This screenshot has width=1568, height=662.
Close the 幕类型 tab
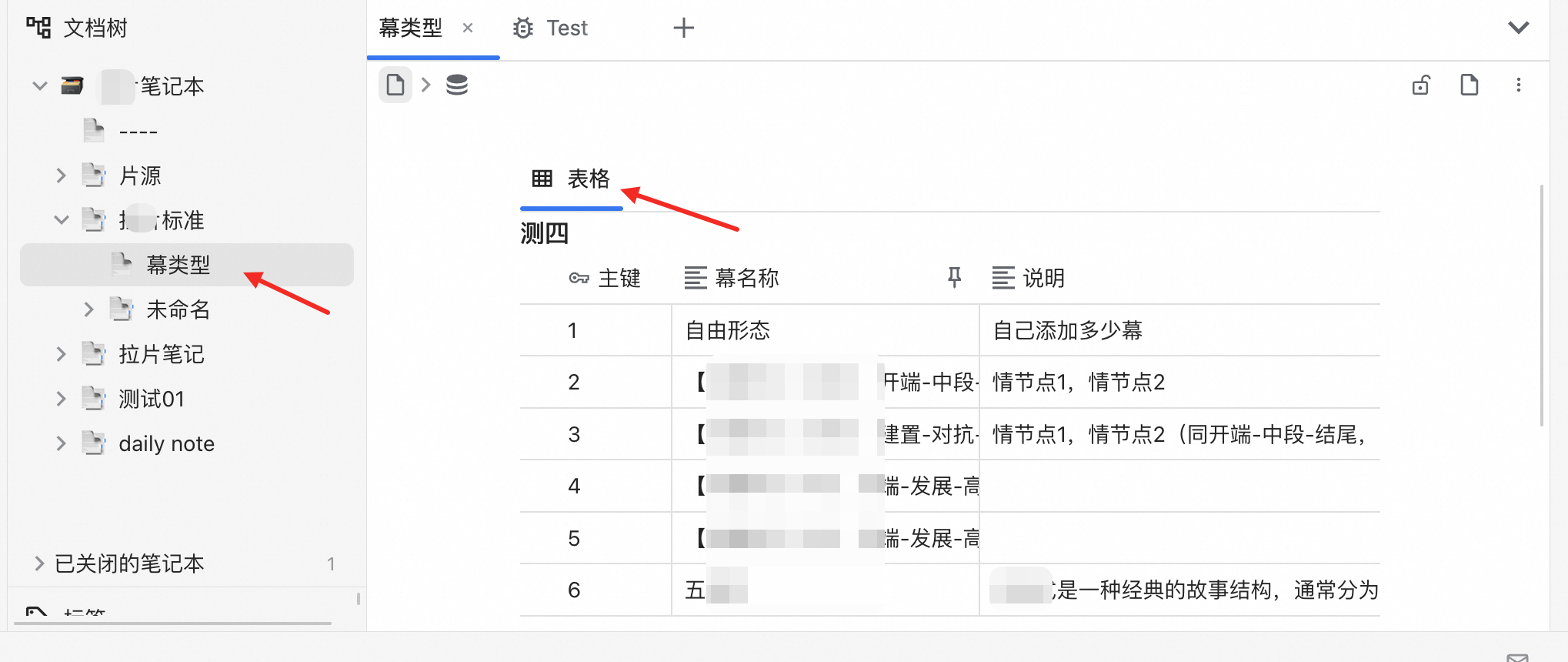pyautogui.click(x=468, y=28)
